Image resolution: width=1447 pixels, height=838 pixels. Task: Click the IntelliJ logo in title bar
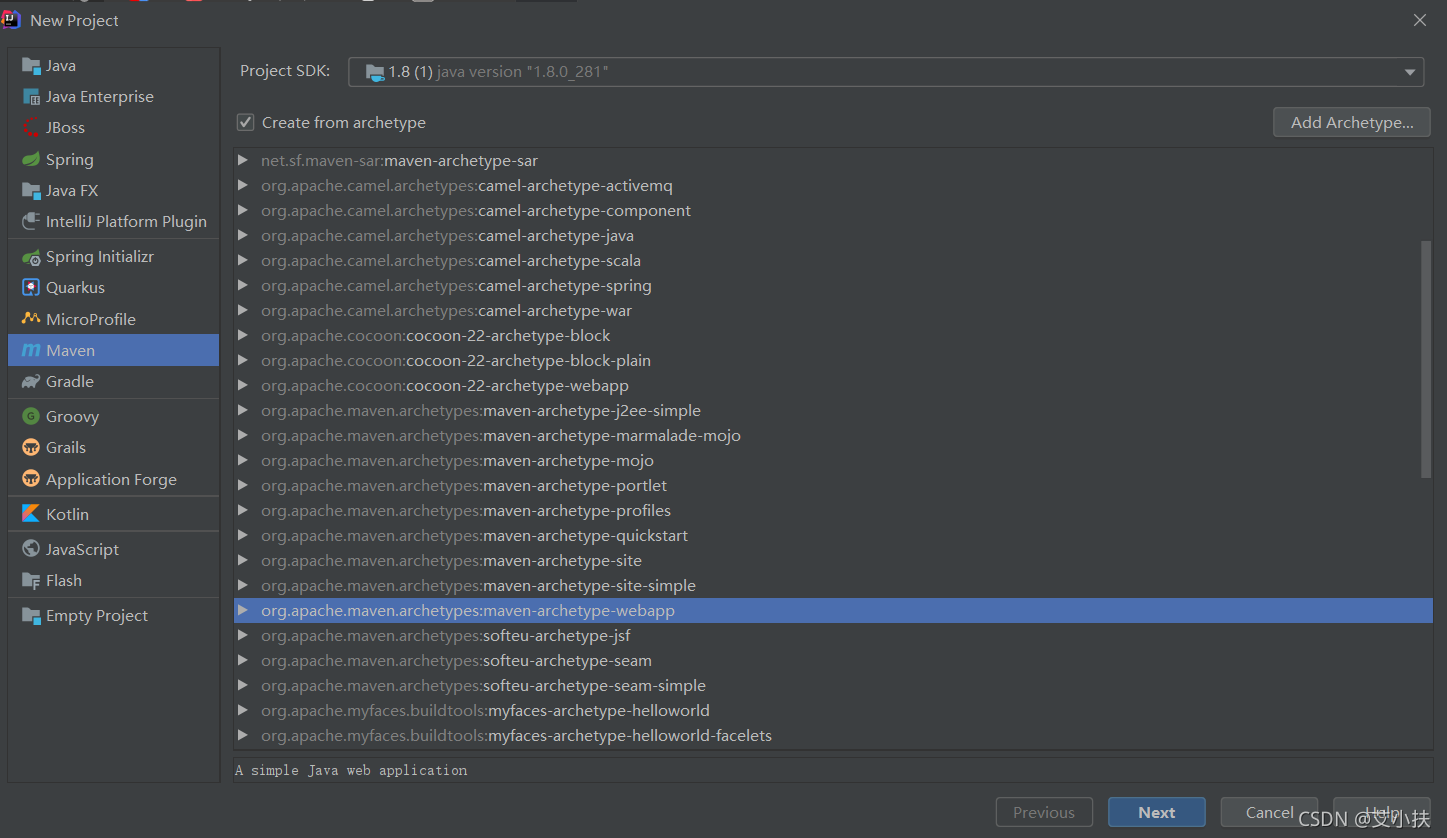point(12,20)
